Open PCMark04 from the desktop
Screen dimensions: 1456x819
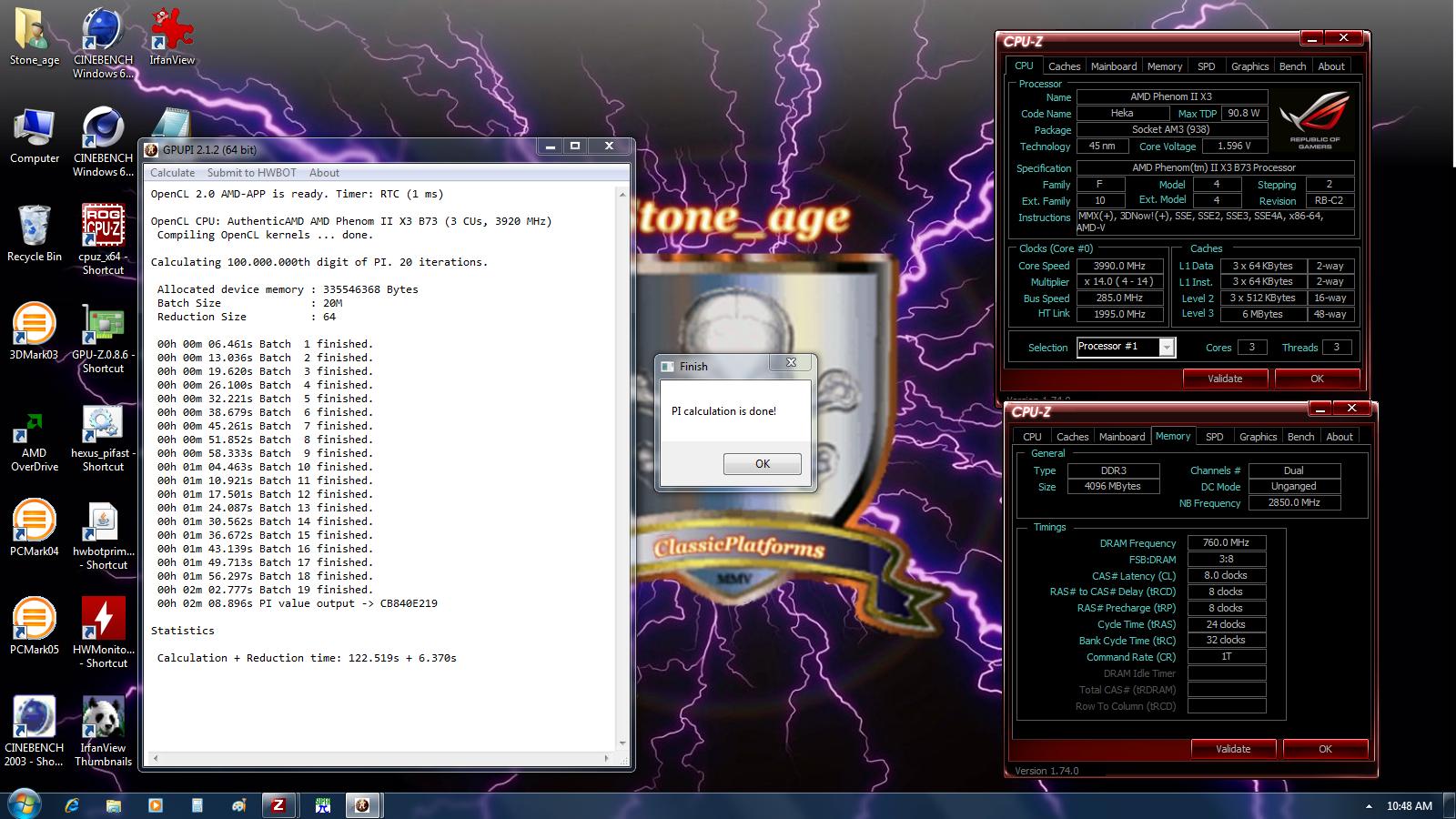[35, 529]
